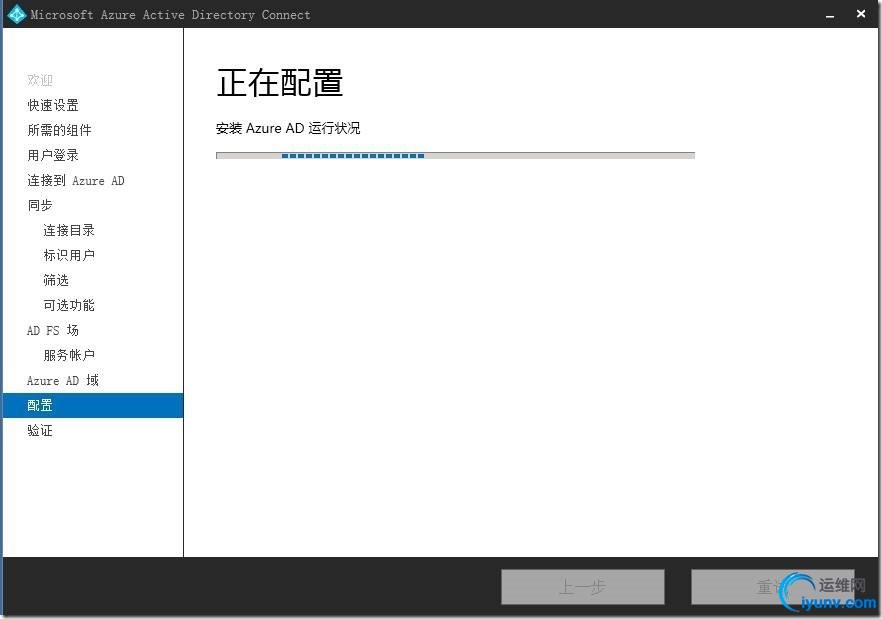Screen dimensions: 882x619
Task: Click the highlighted 配置 step
Action: pyautogui.click(x=93, y=405)
